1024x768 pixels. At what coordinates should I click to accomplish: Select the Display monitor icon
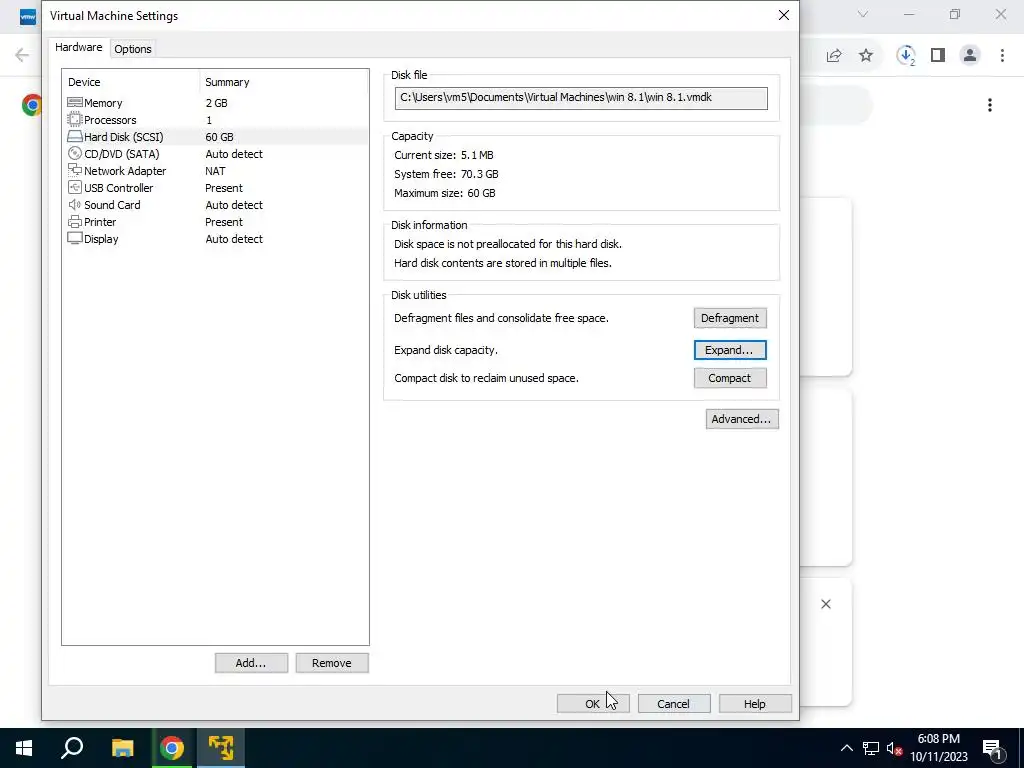click(74, 238)
